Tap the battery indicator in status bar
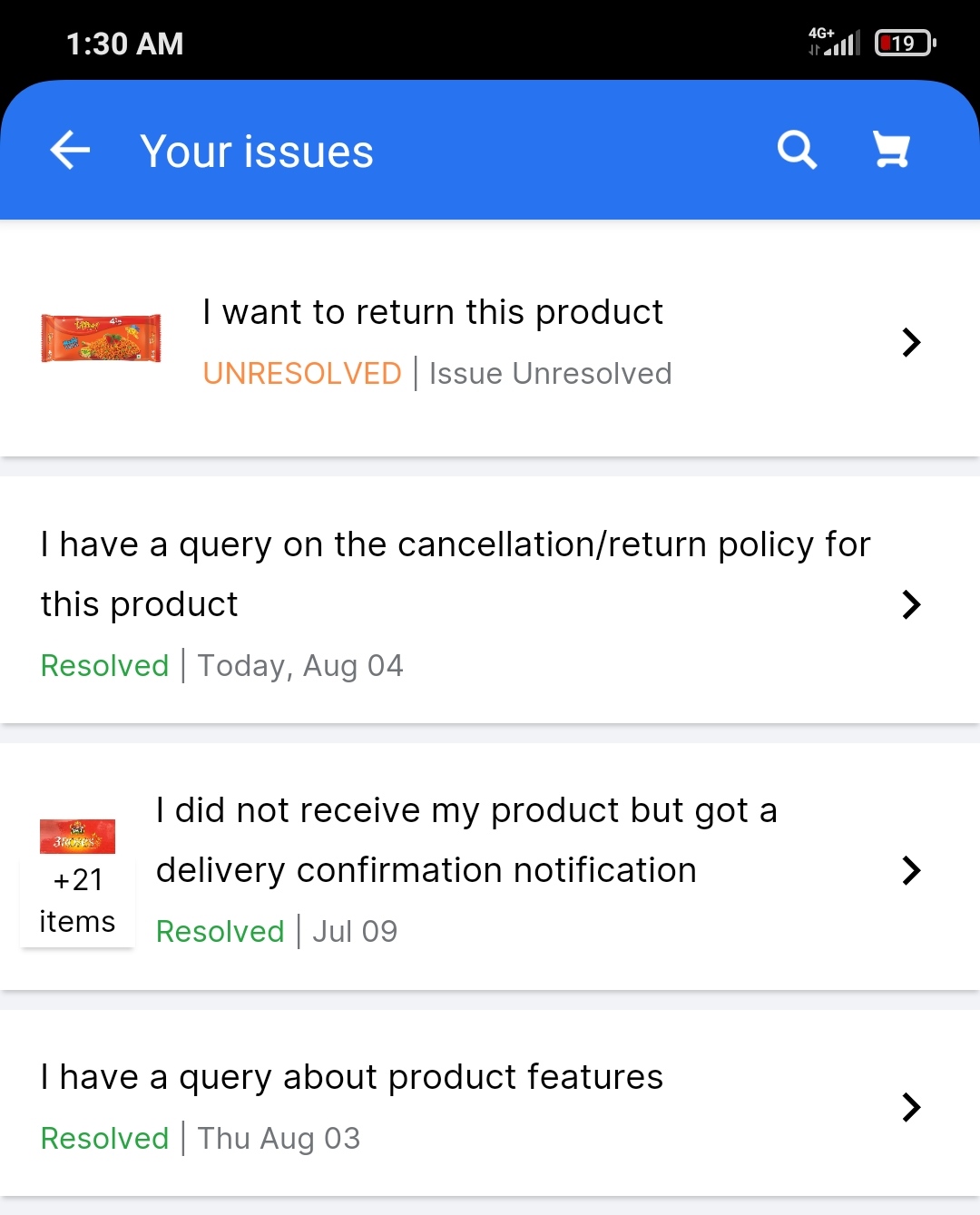Screen dimensions: 980x1215 pyautogui.click(x=905, y=43)
